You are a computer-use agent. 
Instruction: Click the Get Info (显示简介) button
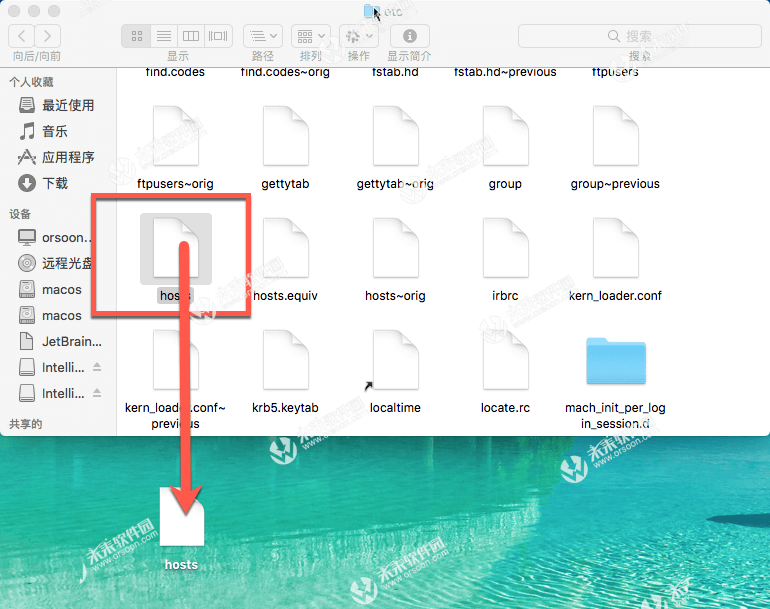tap(410, 36)
